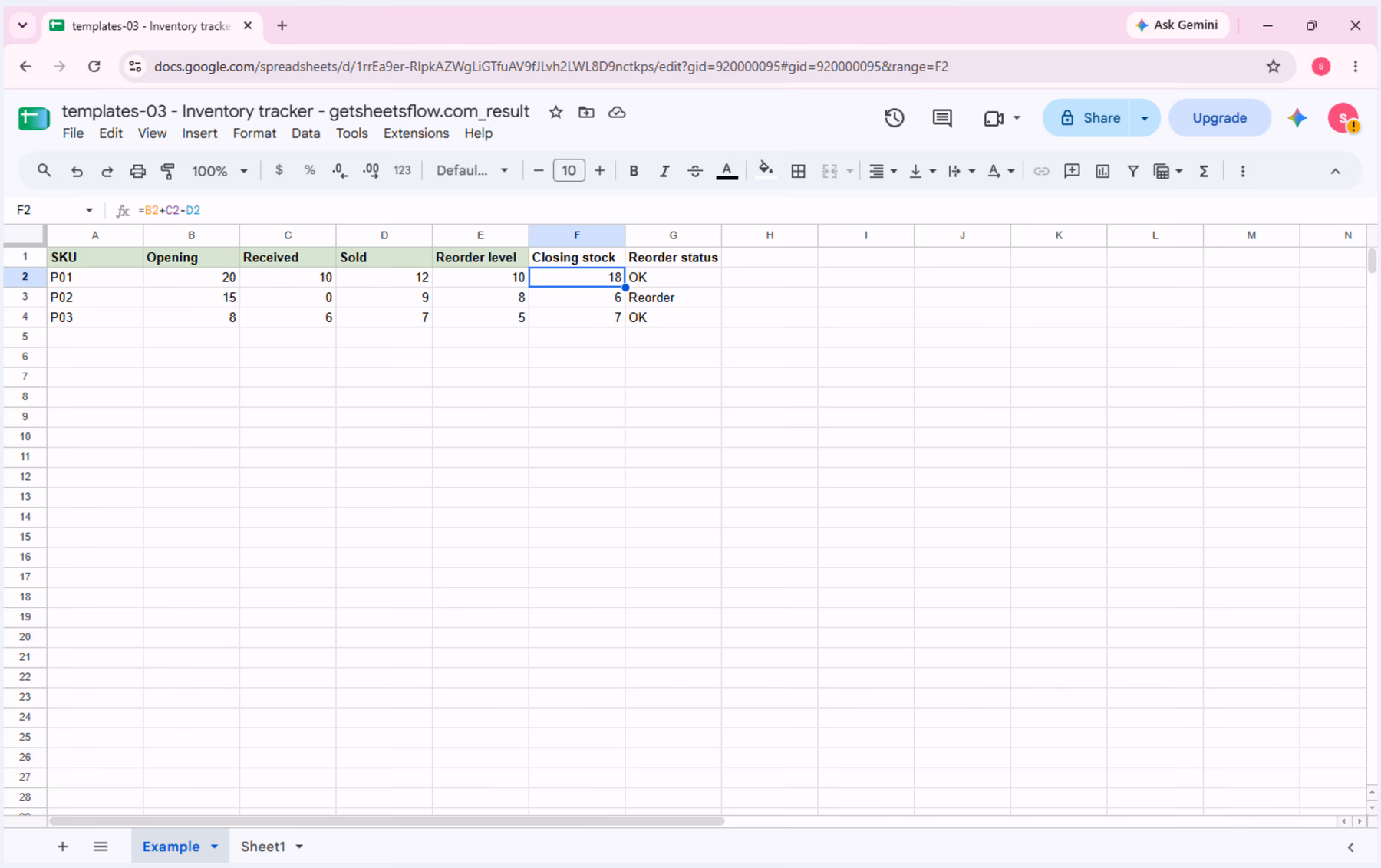Viewport: 1381px width, 868px height.
Task: Open Borders icon
Action: (x=798, y=171)
